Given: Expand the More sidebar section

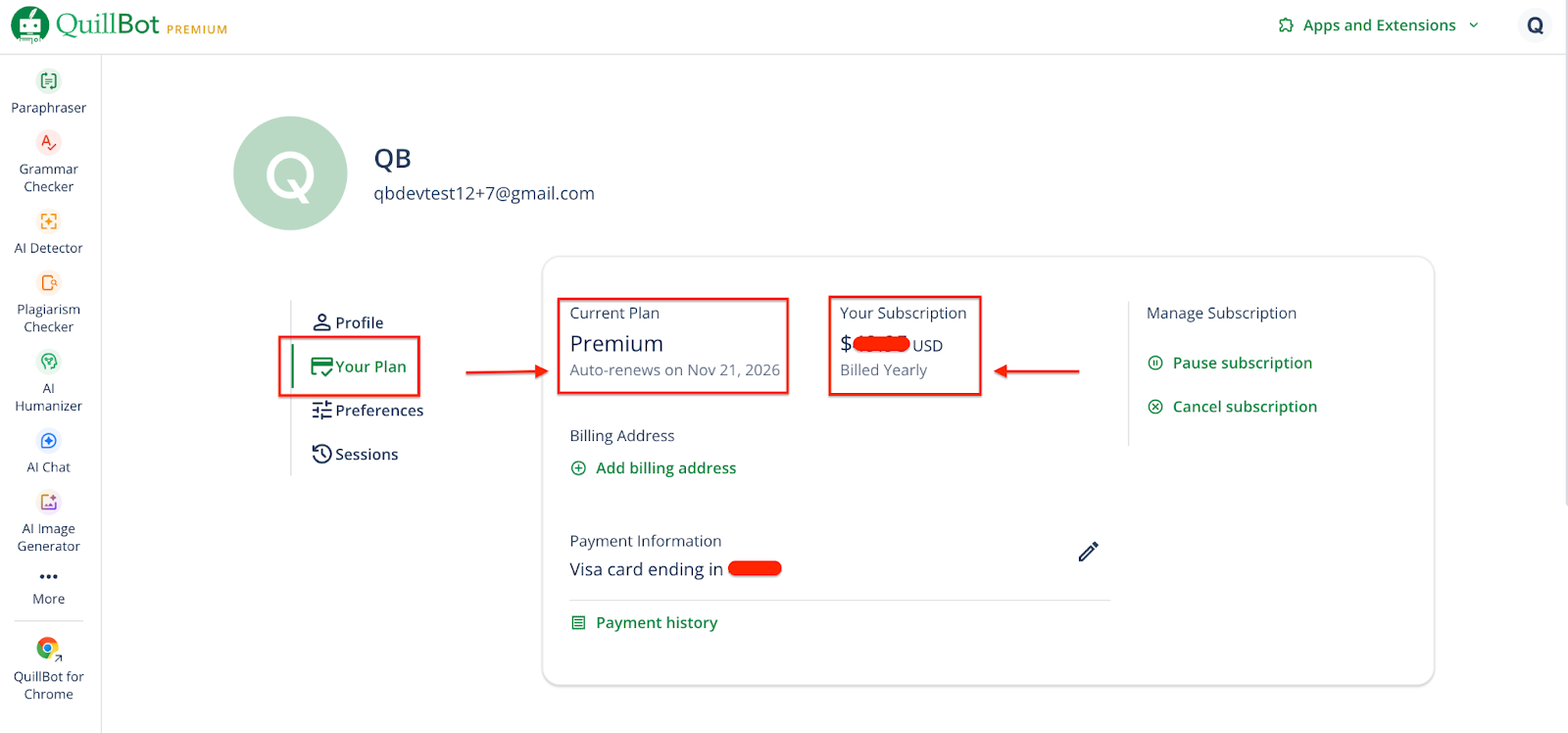Looking at the screenshot, I should point(48,586).
